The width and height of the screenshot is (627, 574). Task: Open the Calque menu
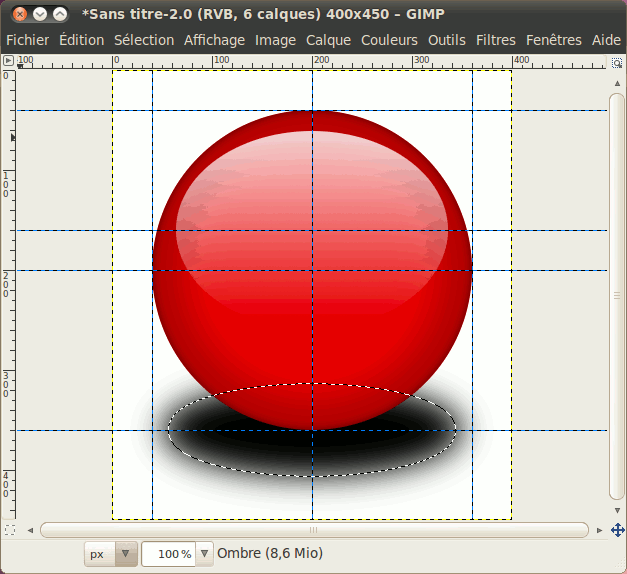[x=328, y=40]
